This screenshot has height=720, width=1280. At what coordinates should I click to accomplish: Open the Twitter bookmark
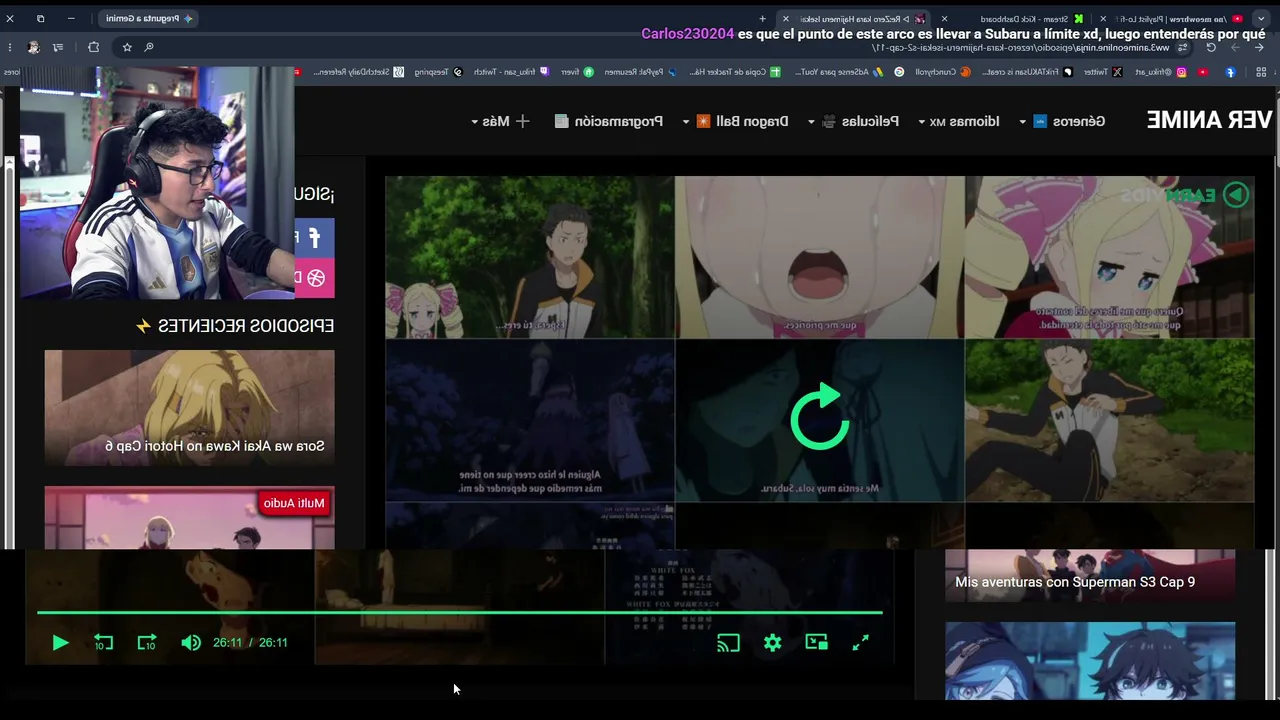click(1103, 72)
